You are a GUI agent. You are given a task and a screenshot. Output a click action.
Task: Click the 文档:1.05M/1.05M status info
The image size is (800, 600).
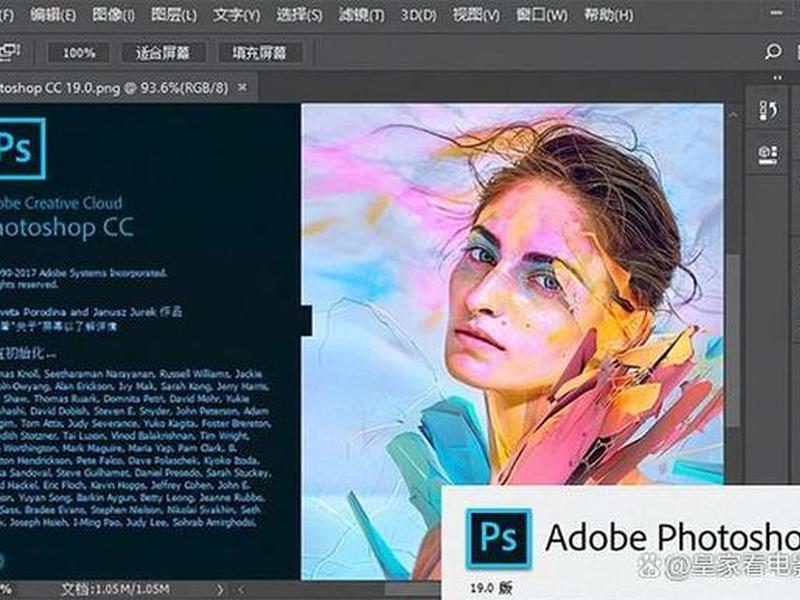115,590
